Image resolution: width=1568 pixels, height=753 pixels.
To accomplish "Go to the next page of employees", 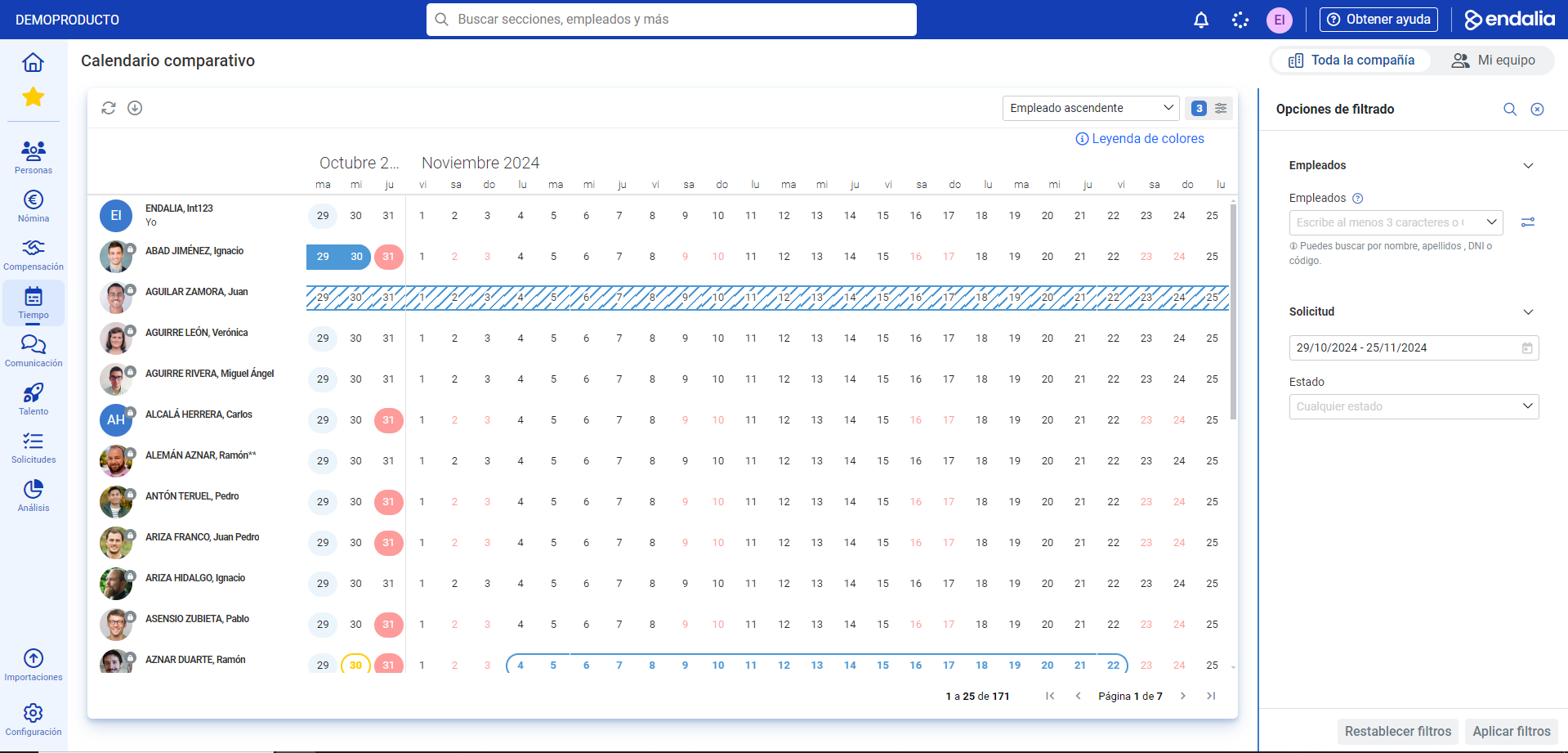I will tap(1182, 696).
